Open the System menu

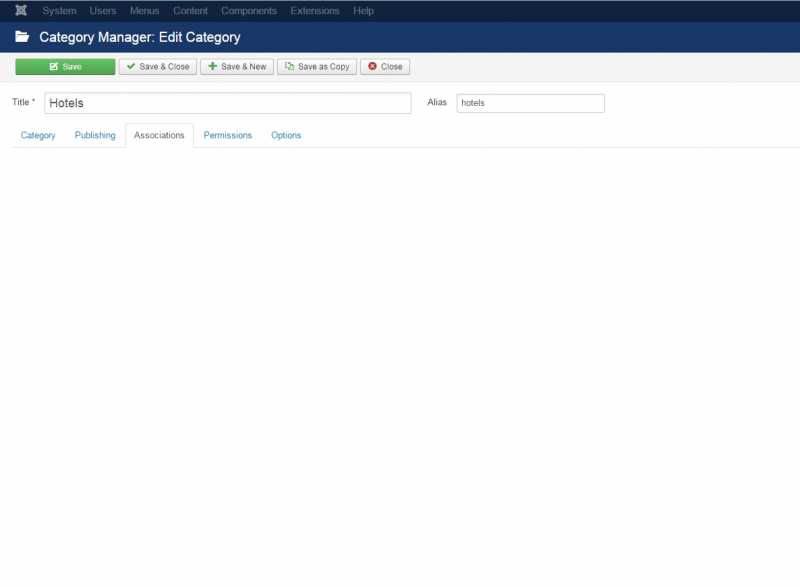pos(59,11)
